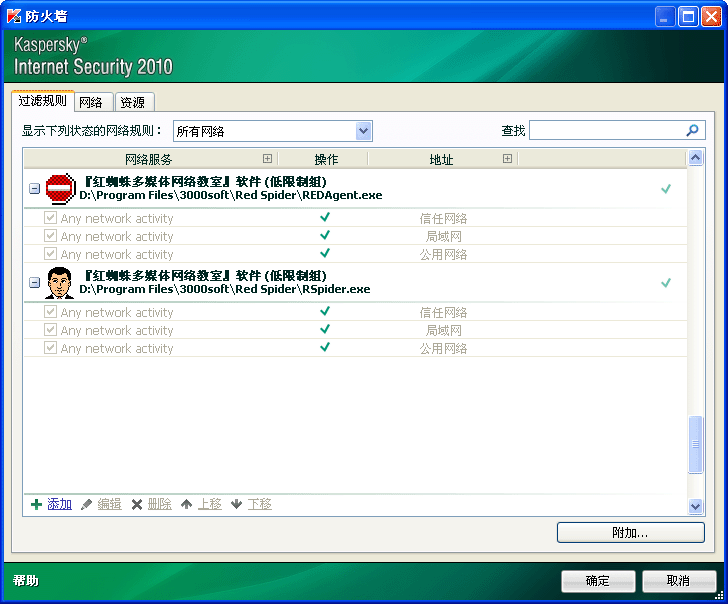Viewport: 728px width, 604px height.
Task: Switch to the 网络 tab
Action: 91,102
